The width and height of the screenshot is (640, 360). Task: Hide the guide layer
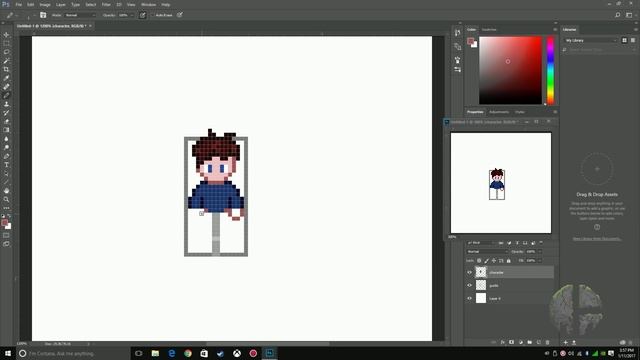click(x=469, y=285)
